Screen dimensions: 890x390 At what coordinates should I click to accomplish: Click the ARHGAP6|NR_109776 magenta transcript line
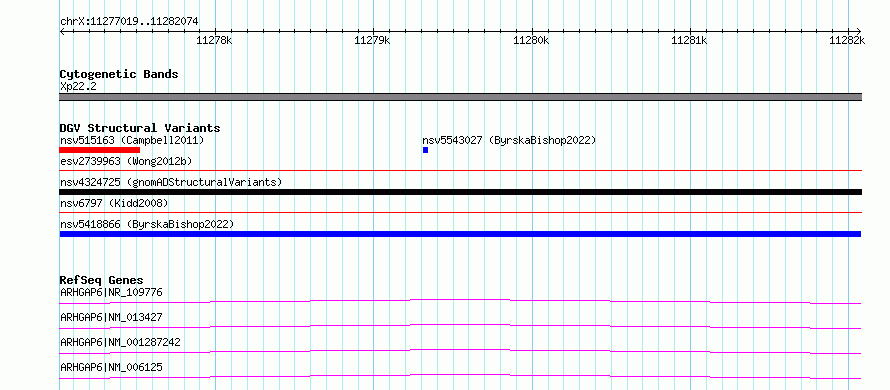(x=460, y=301)
